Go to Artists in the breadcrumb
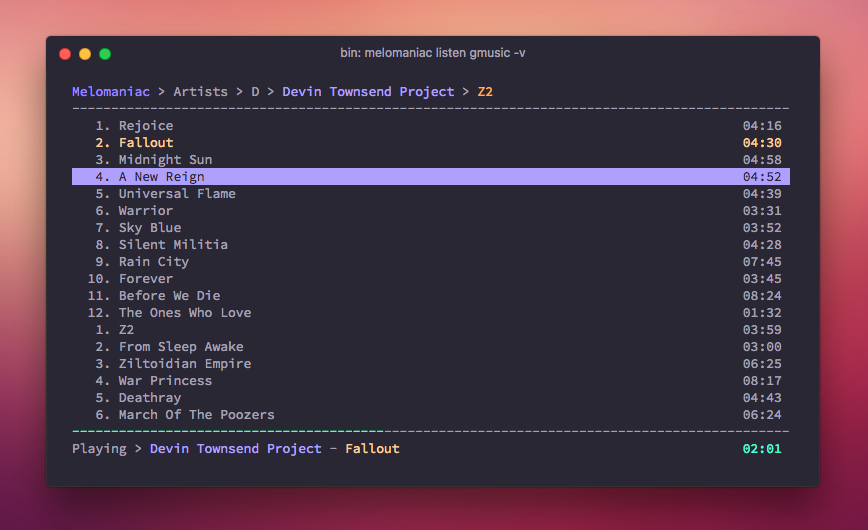The image size is (868, 530). click(x=200, y=92)
